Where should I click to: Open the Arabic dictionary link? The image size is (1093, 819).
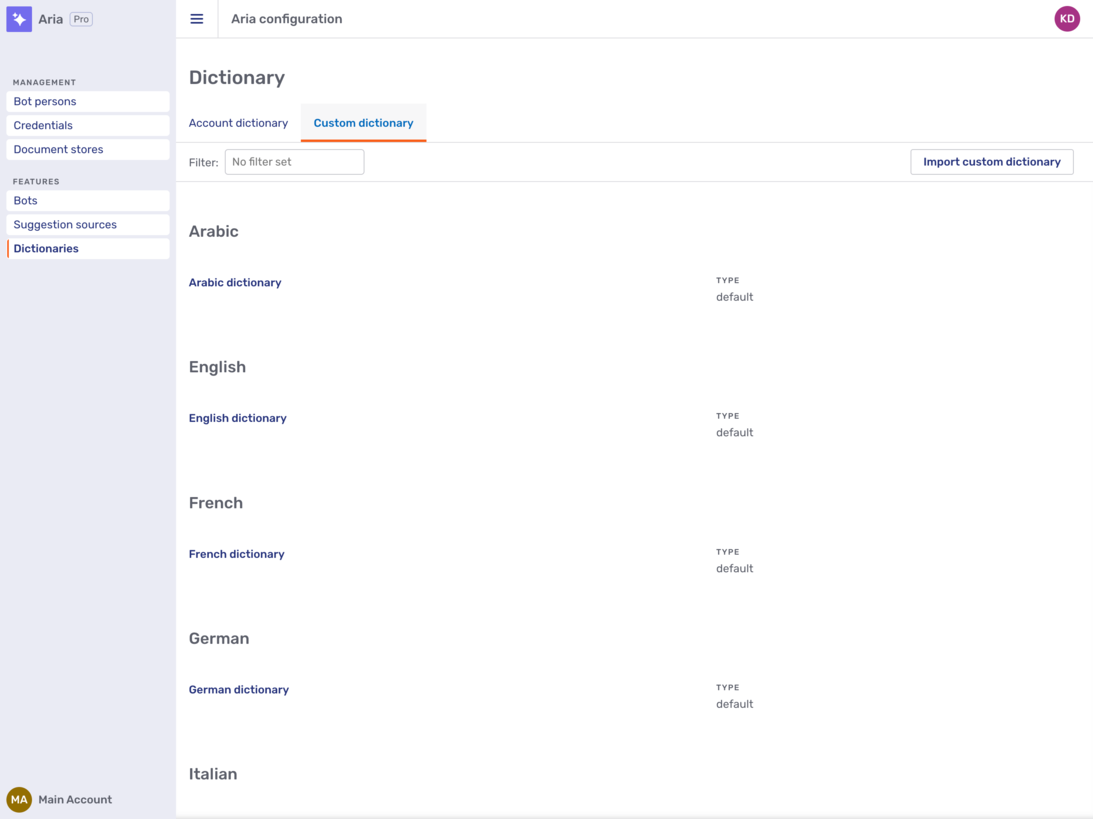(x=235, y=282)
